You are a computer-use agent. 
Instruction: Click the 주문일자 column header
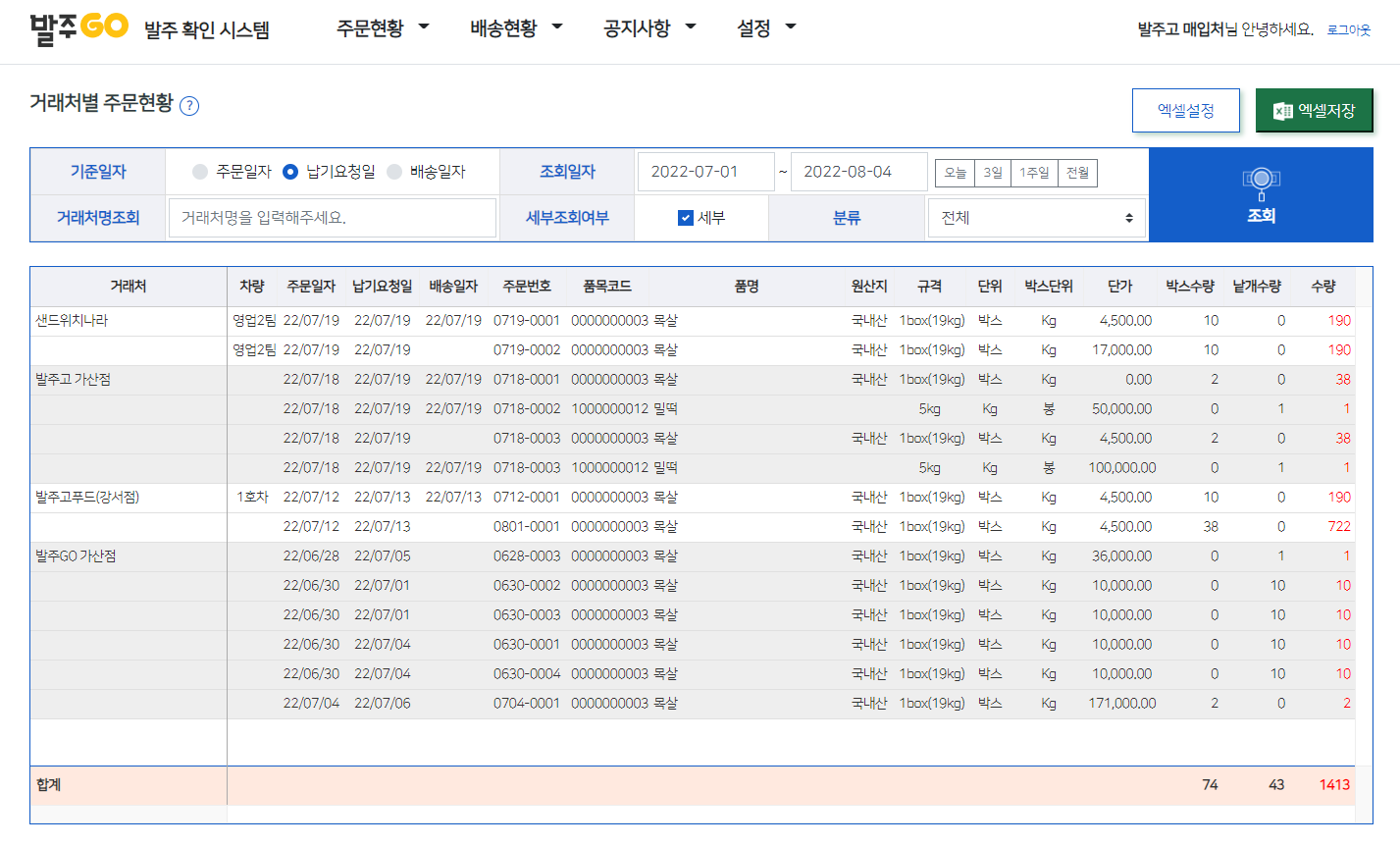click(x=311, y=287)
